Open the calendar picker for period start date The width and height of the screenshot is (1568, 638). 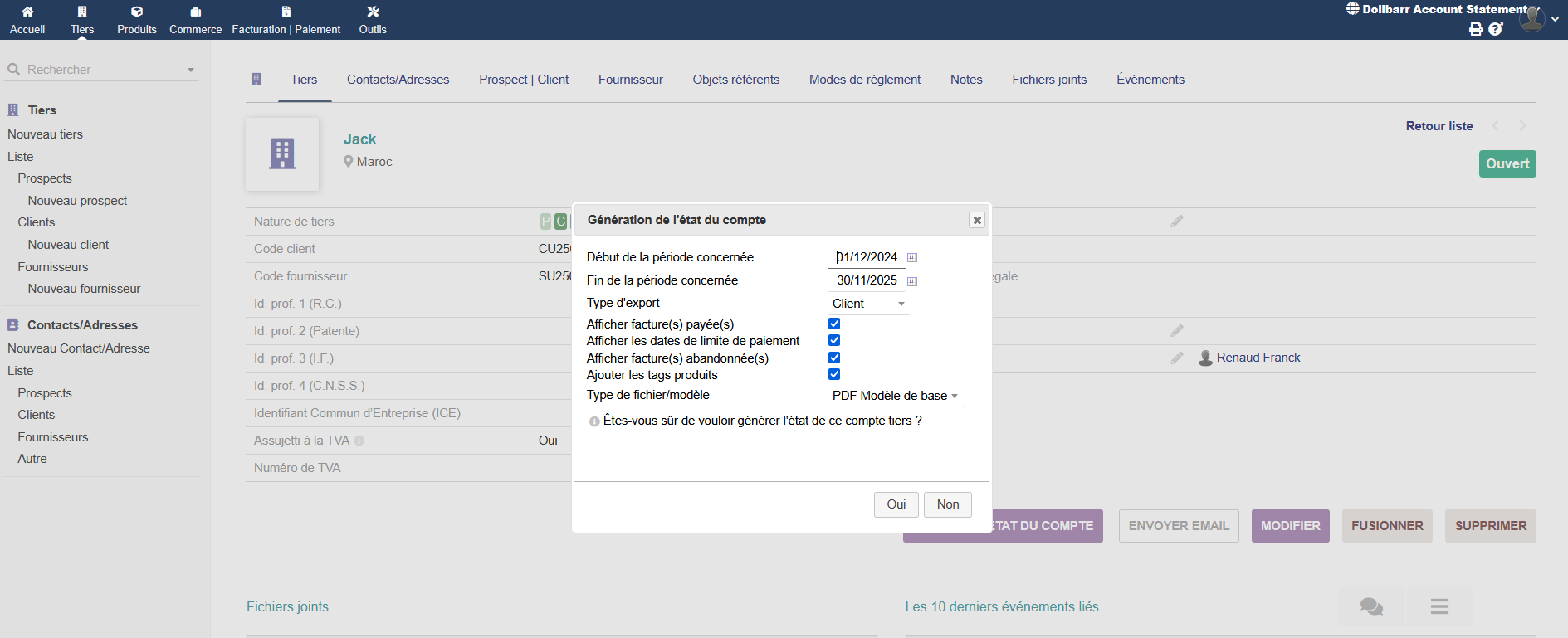tap(912, 258)
